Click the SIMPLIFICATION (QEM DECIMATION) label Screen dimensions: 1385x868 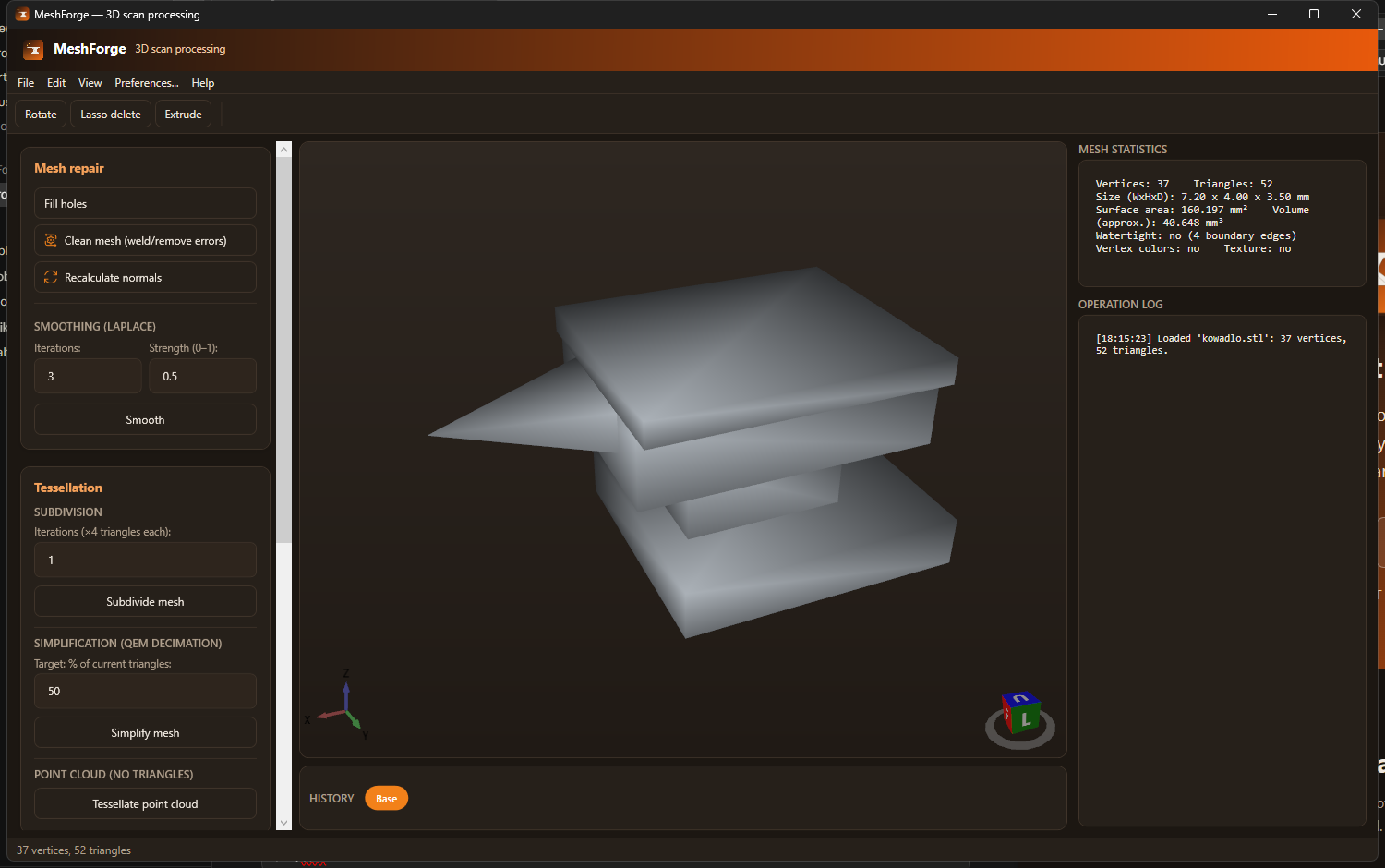[128, 644]
